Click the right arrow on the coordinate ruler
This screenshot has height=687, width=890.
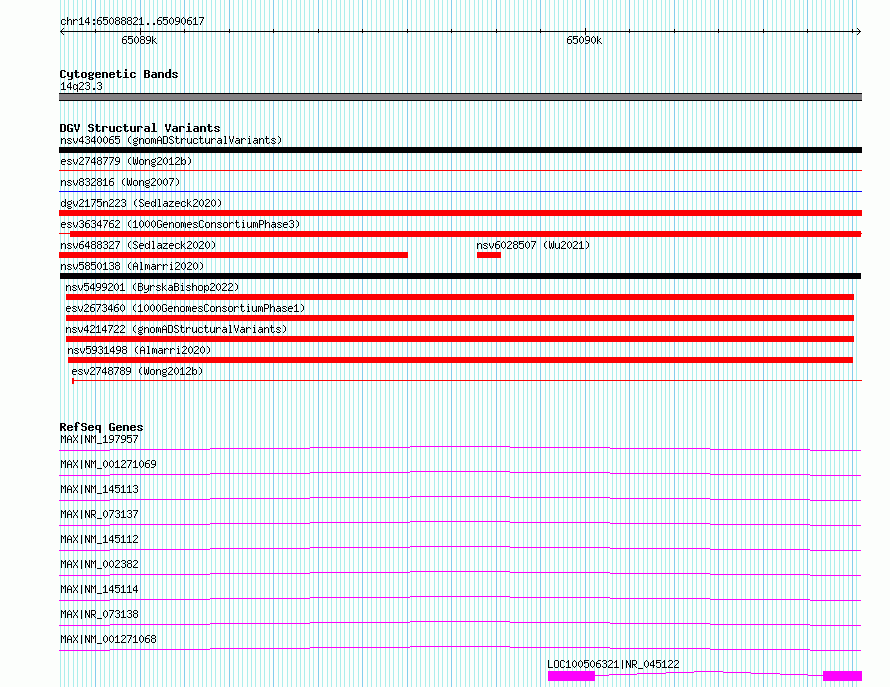click(858, 32)
